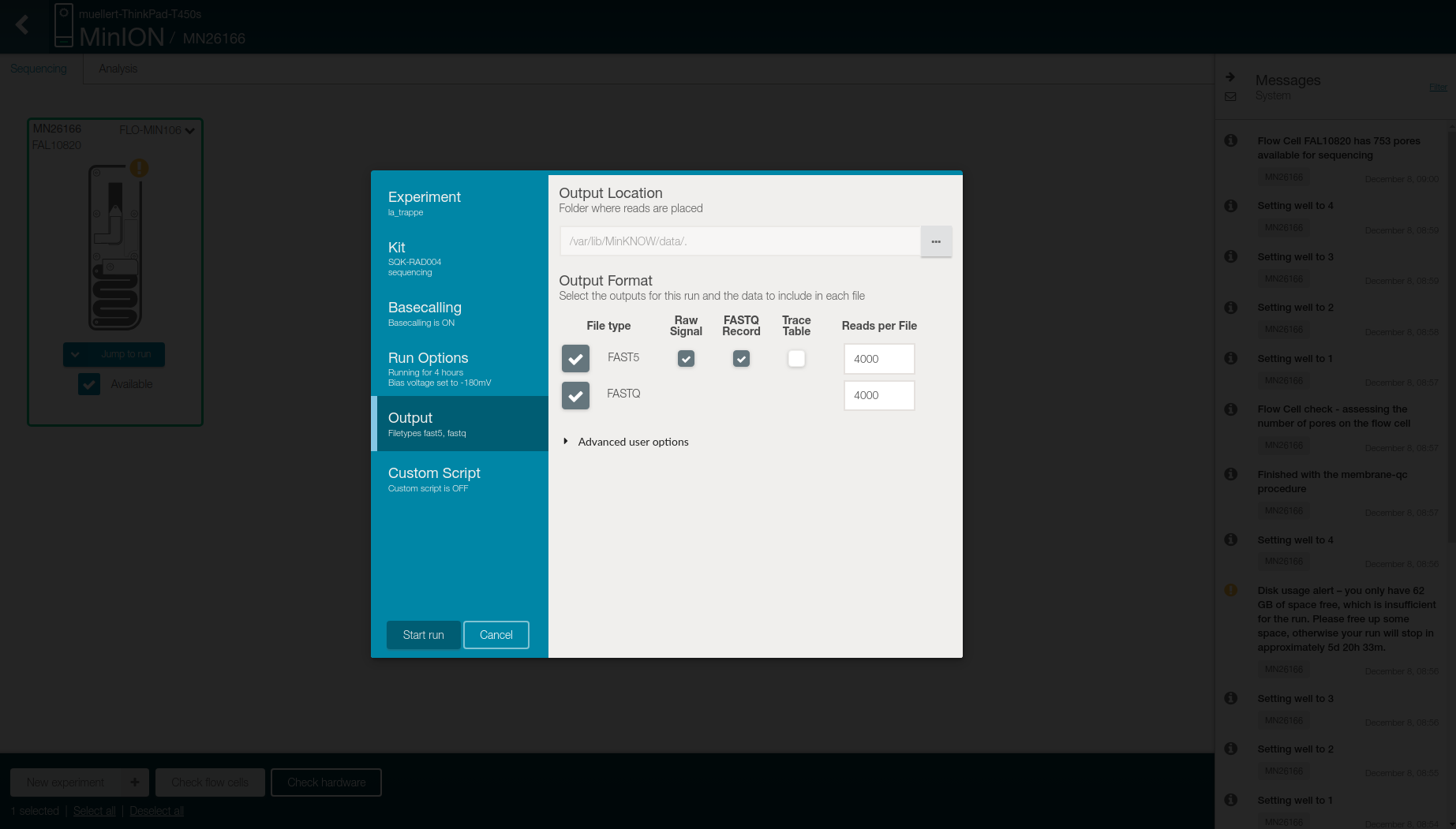Click the flow cell warning alert icon
The width and height of the screenshot is (1456, 829).
(x=139, y=168)
